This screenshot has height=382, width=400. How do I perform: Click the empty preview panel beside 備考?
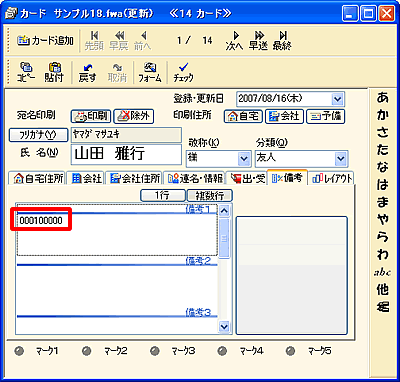click(292, 275)
